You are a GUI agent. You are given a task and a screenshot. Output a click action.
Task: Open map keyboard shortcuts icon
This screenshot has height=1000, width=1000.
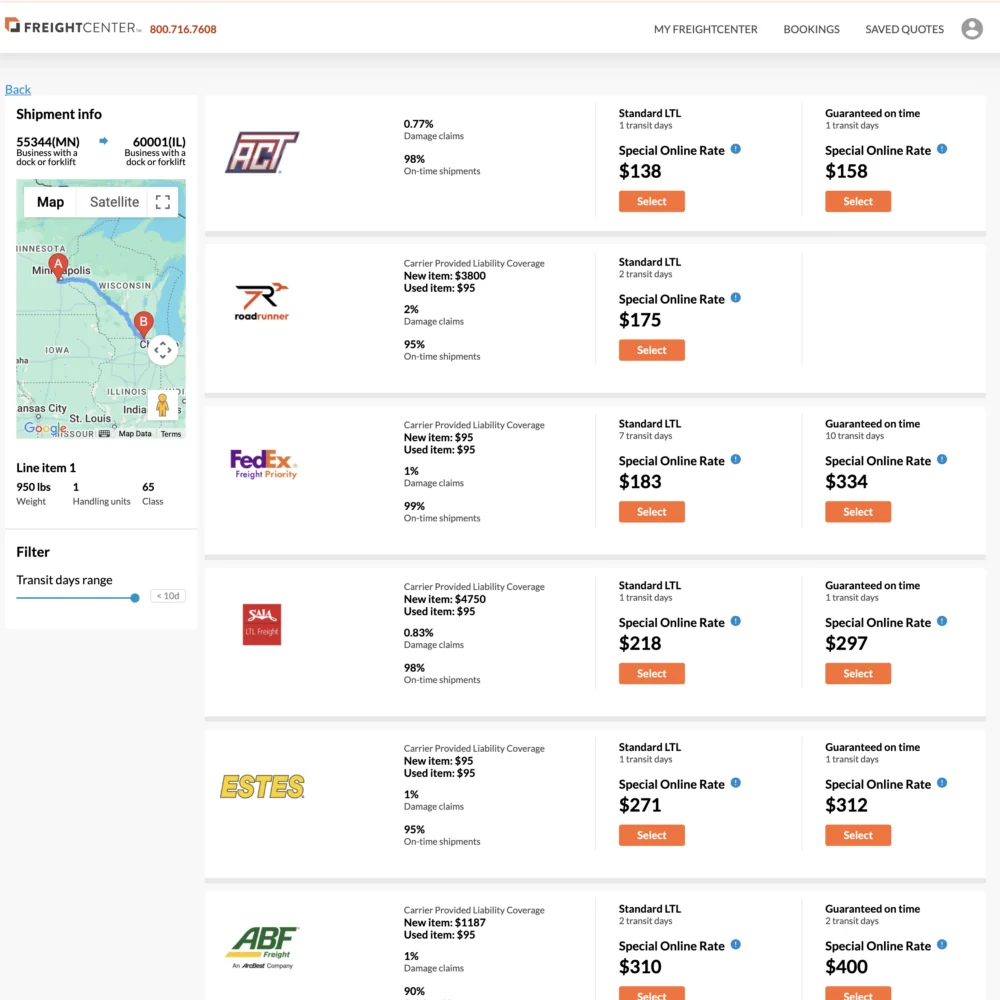pos(104,434)
